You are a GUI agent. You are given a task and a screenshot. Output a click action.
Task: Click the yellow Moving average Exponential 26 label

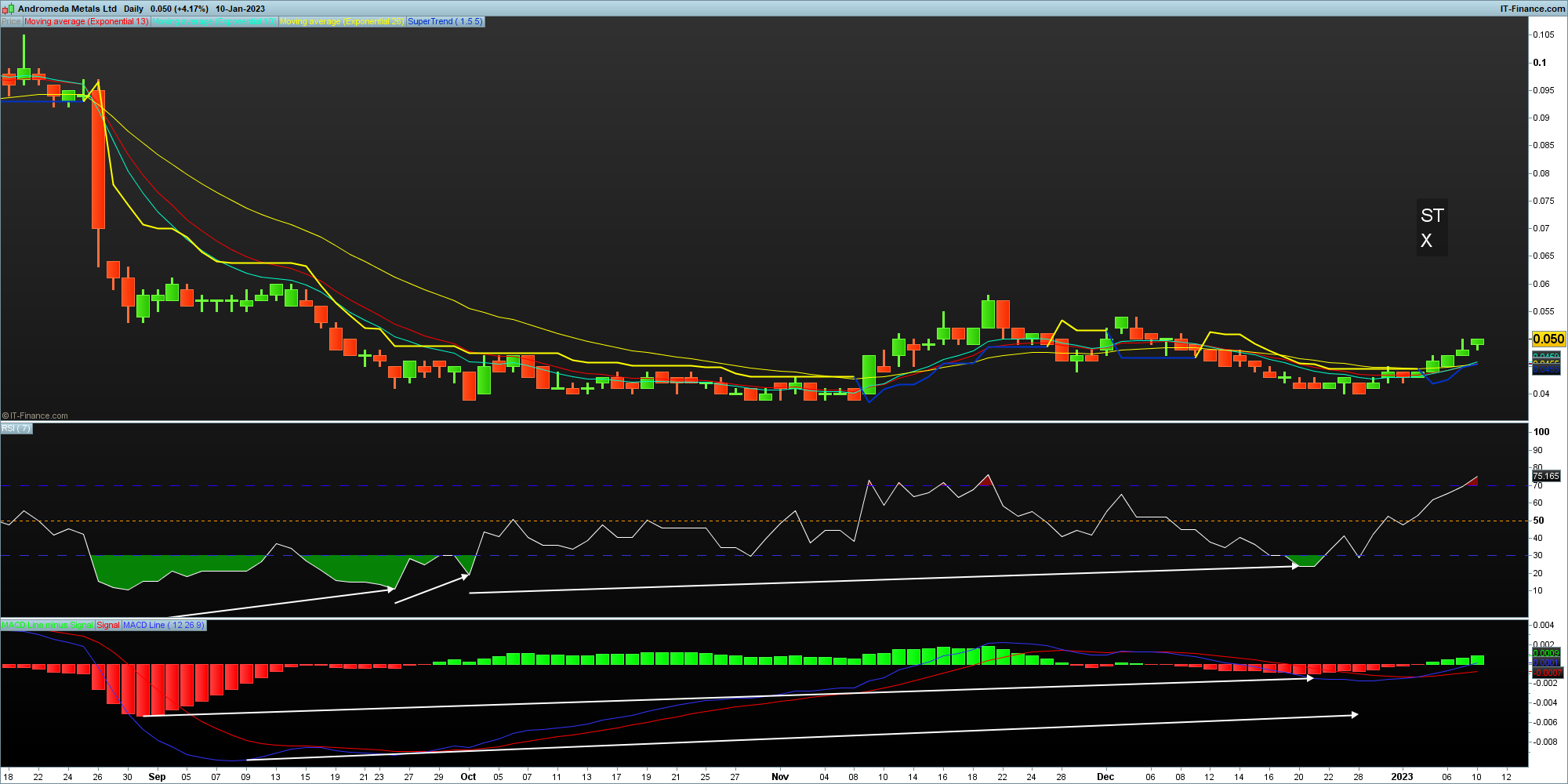[x=341, y=22]
